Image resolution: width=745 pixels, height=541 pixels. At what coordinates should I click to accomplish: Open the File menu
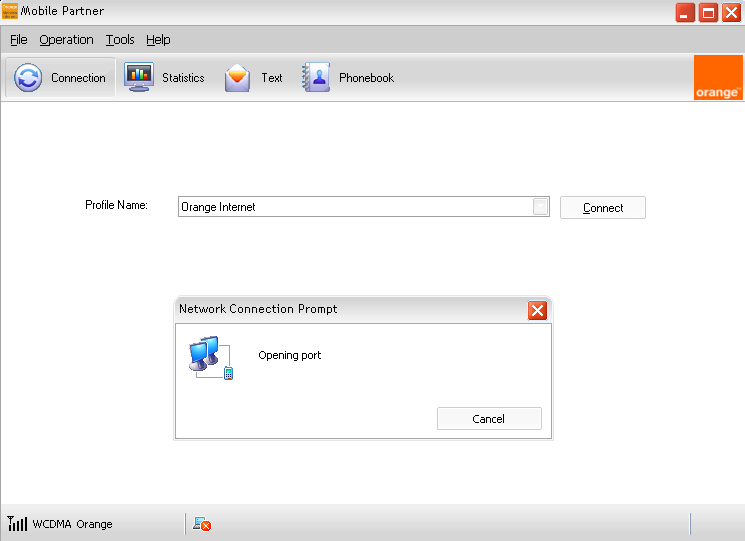click(x=19, y=40)
